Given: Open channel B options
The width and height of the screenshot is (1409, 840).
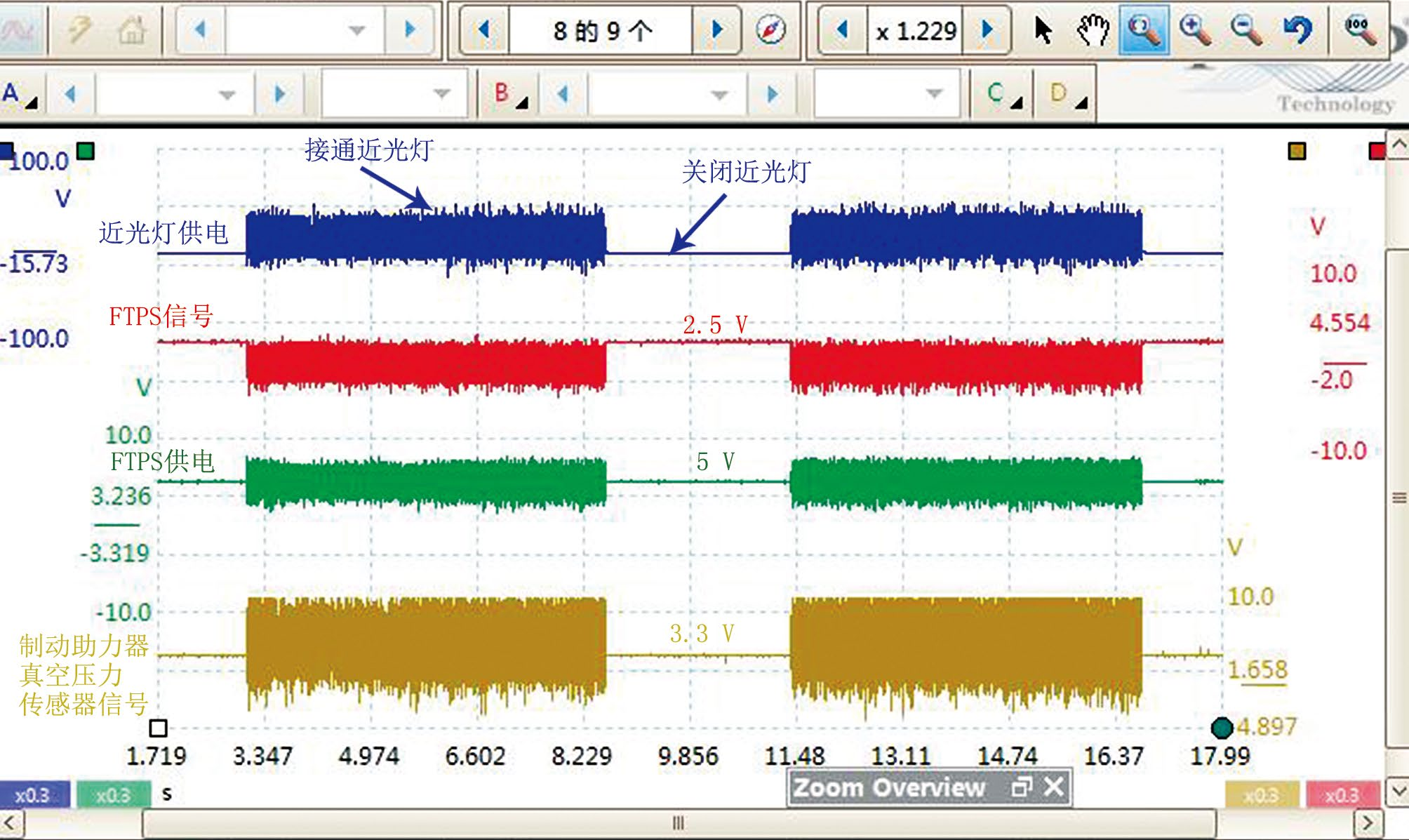Looking at the screenshot, I should point(510,95).
